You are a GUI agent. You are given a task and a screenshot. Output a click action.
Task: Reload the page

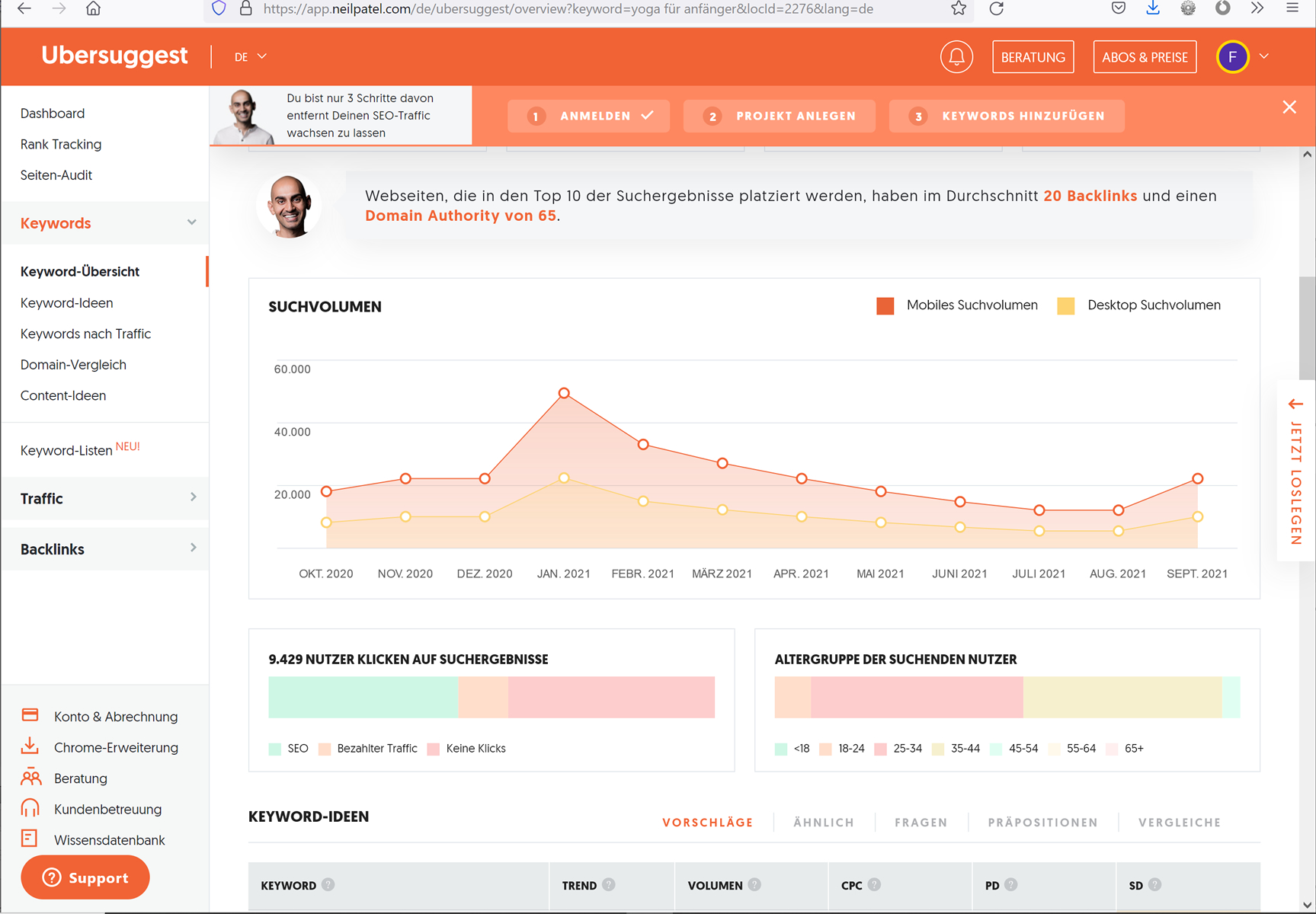[x=996, y=8]
